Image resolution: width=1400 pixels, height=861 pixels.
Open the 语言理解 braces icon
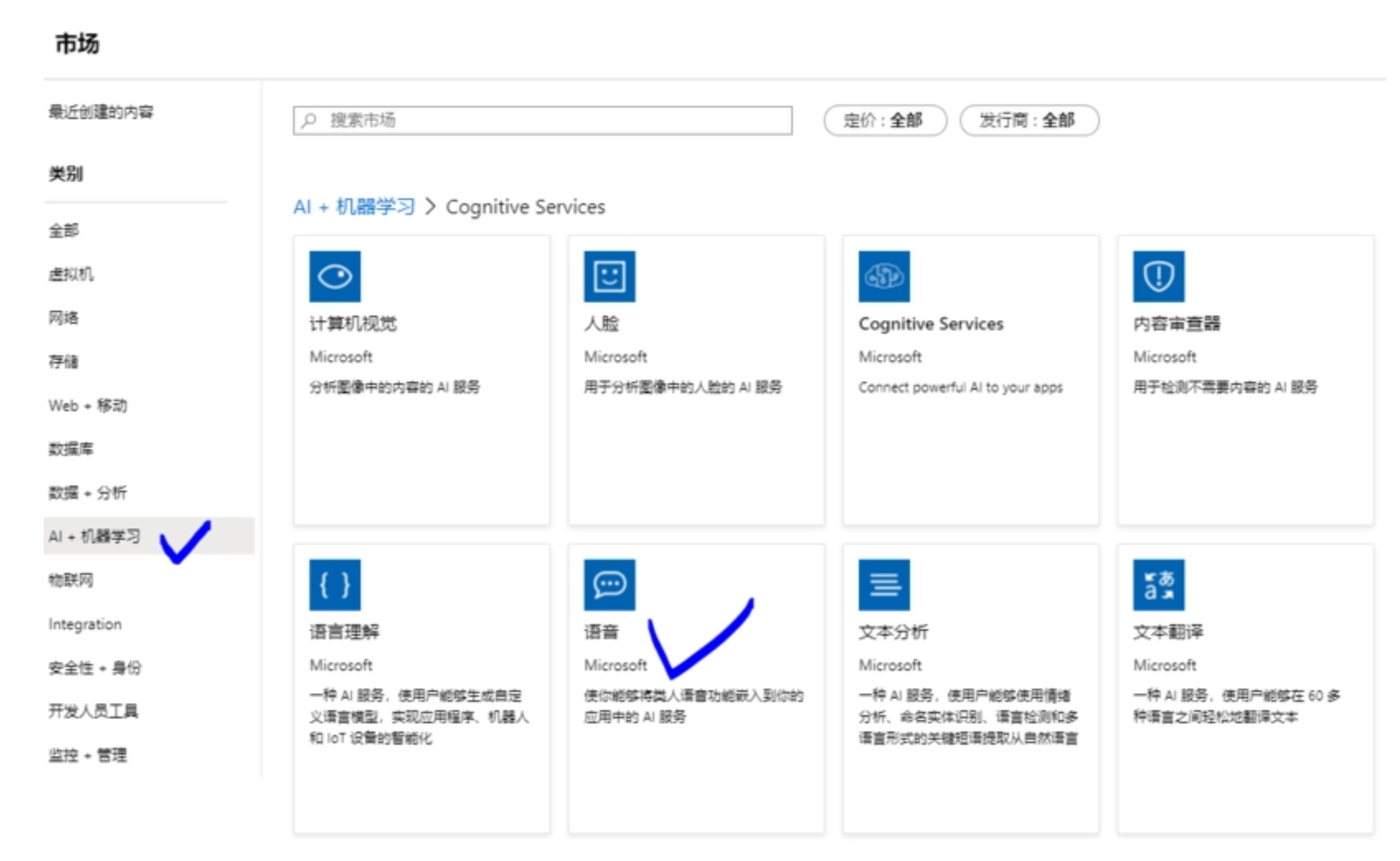point(335,584)
